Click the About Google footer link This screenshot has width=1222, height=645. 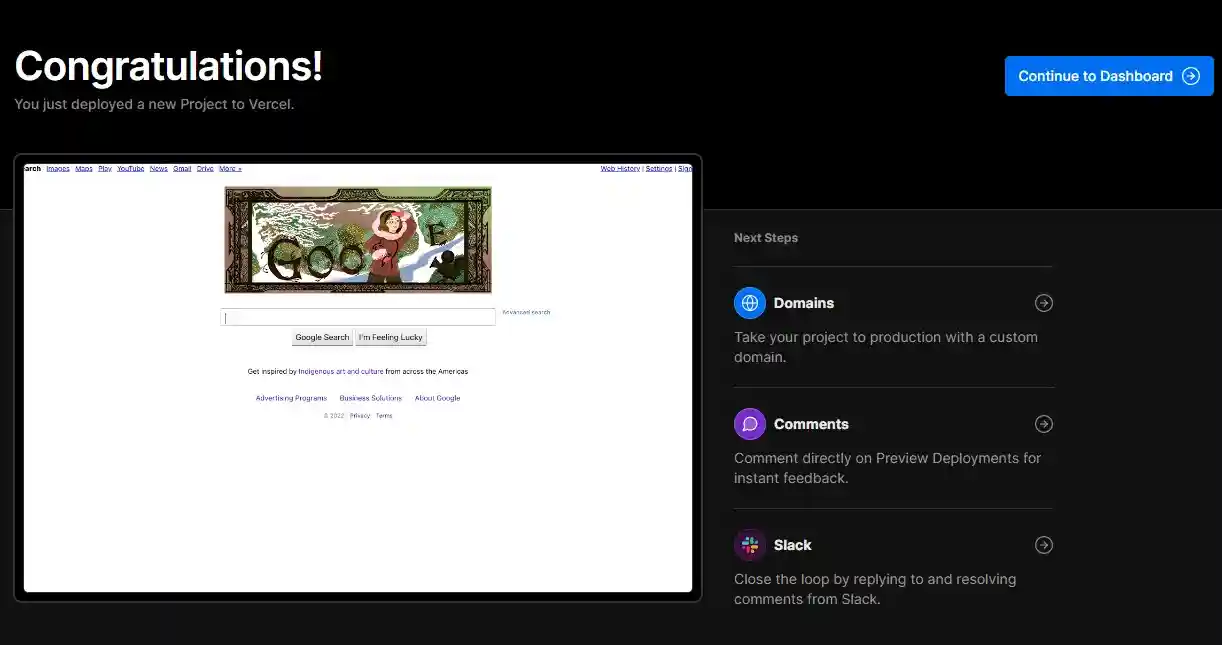(x=437, y=398)
